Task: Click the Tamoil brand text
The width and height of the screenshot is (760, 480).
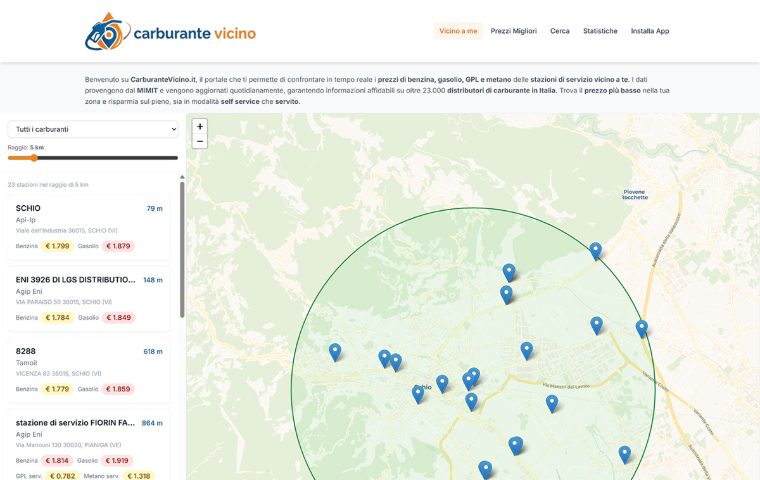Action: tap(26, 363)
